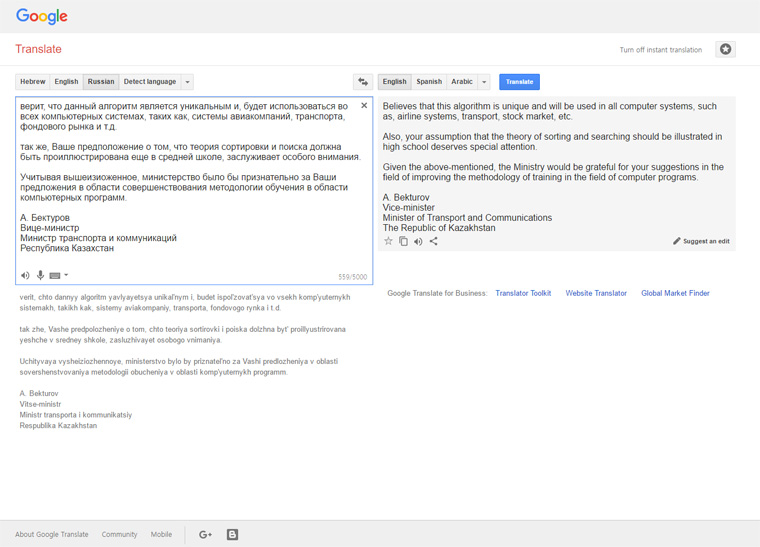Screen dimensions: 760x547
Task: Open Translator Toolkit link
Action: tap(523, 293)
